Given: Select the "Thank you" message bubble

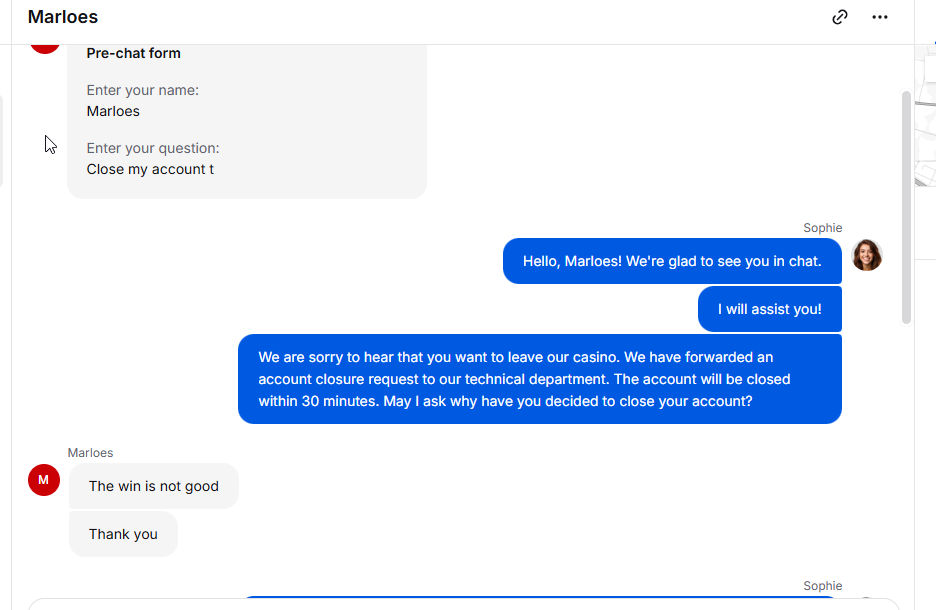Looking at the screenshot, I should point(124,534).
